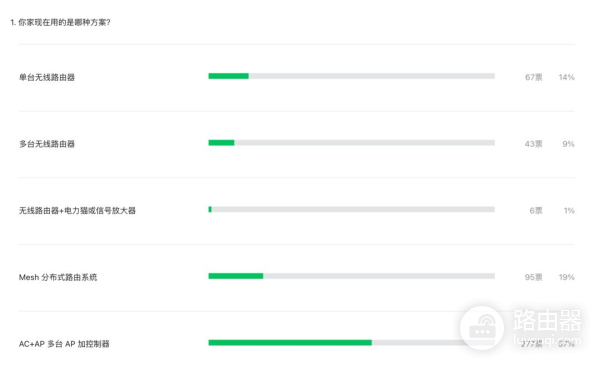Click the 67票 vote count

coord(533,77)
